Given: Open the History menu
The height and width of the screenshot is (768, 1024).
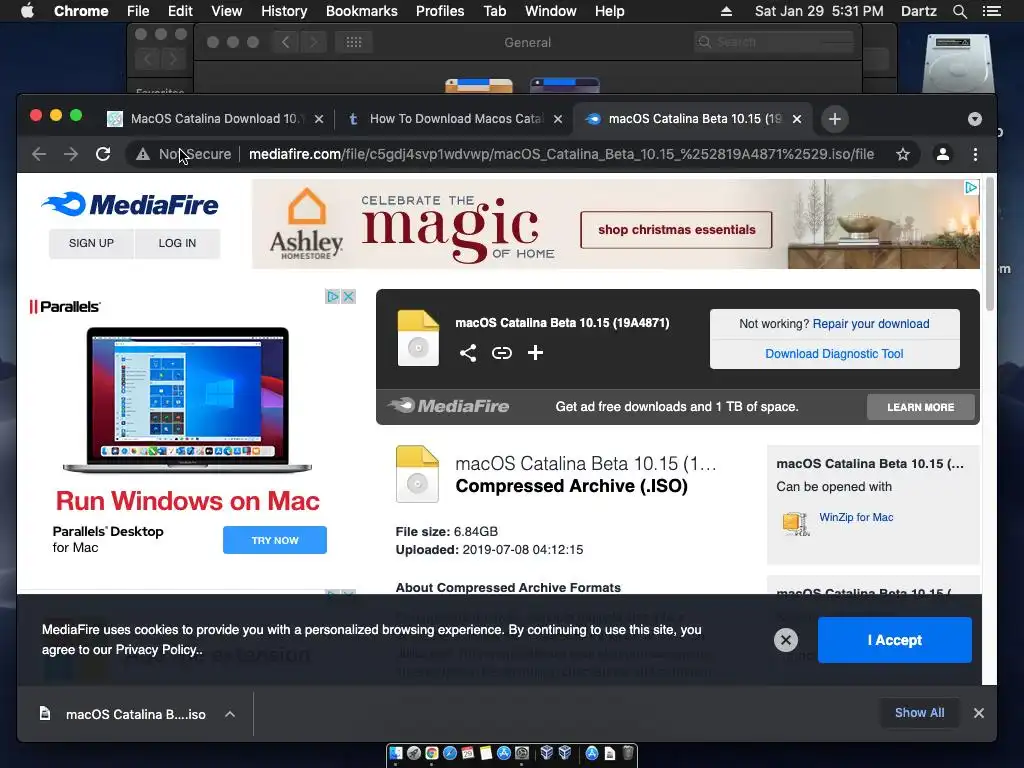Looking at the screenshot, I should coord(284,11).
